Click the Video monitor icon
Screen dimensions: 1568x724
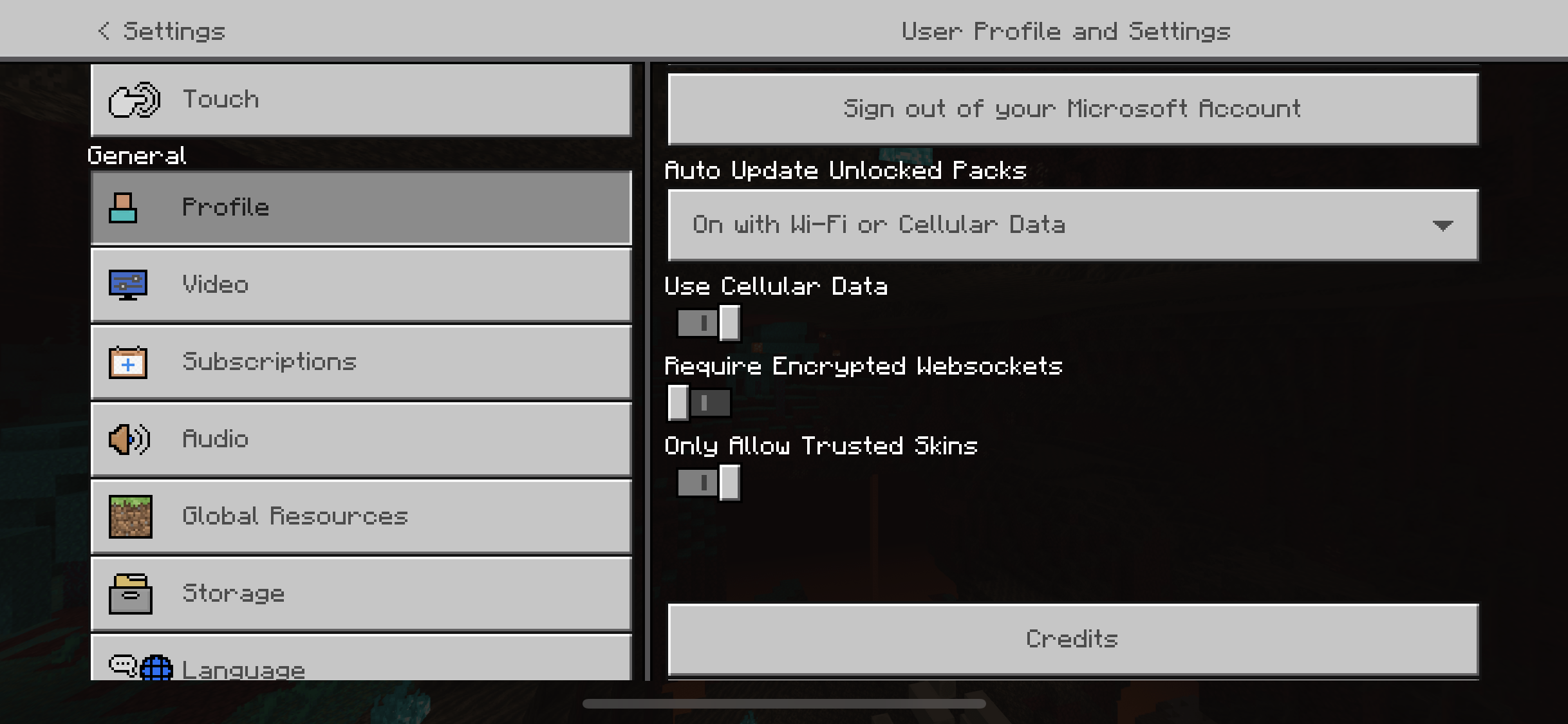point(128,285)
